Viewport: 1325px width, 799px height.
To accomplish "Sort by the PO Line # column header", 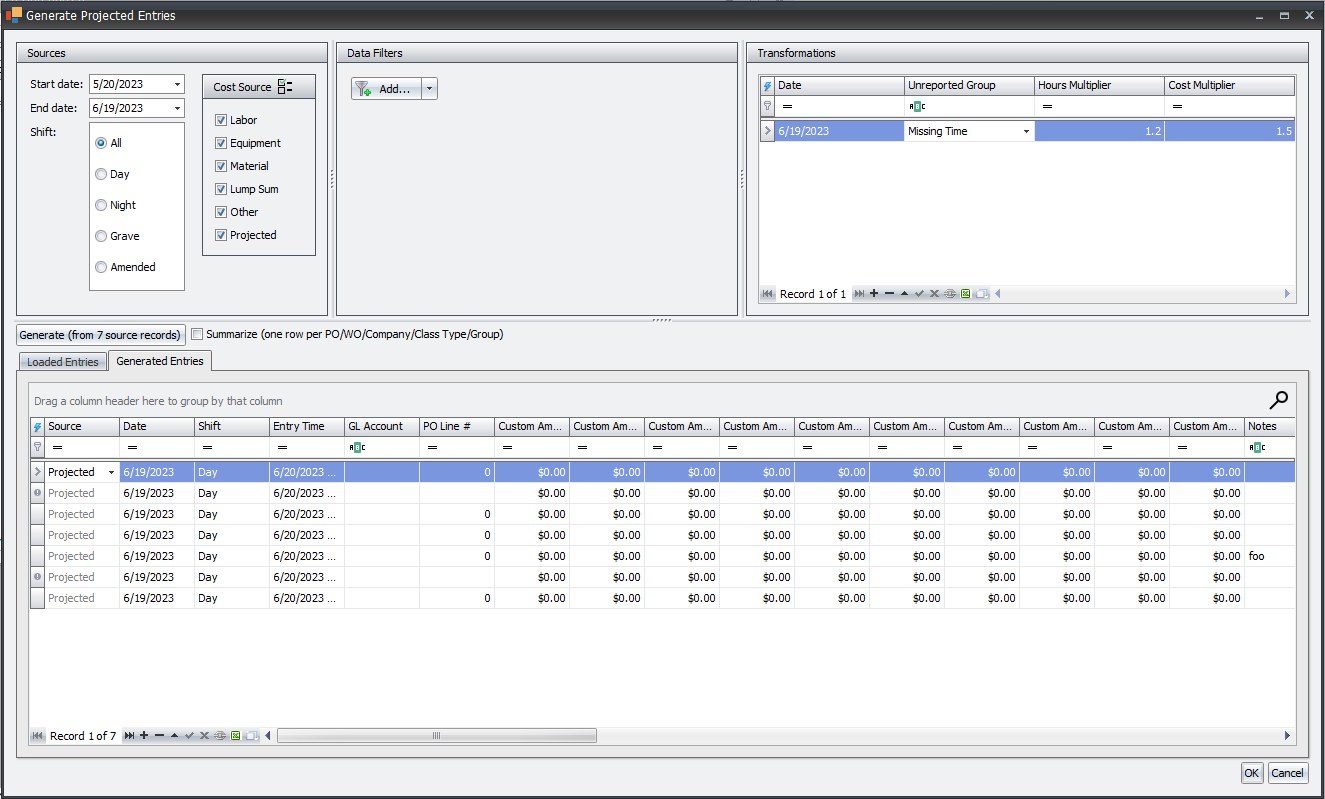I will (x=457, y=426).
